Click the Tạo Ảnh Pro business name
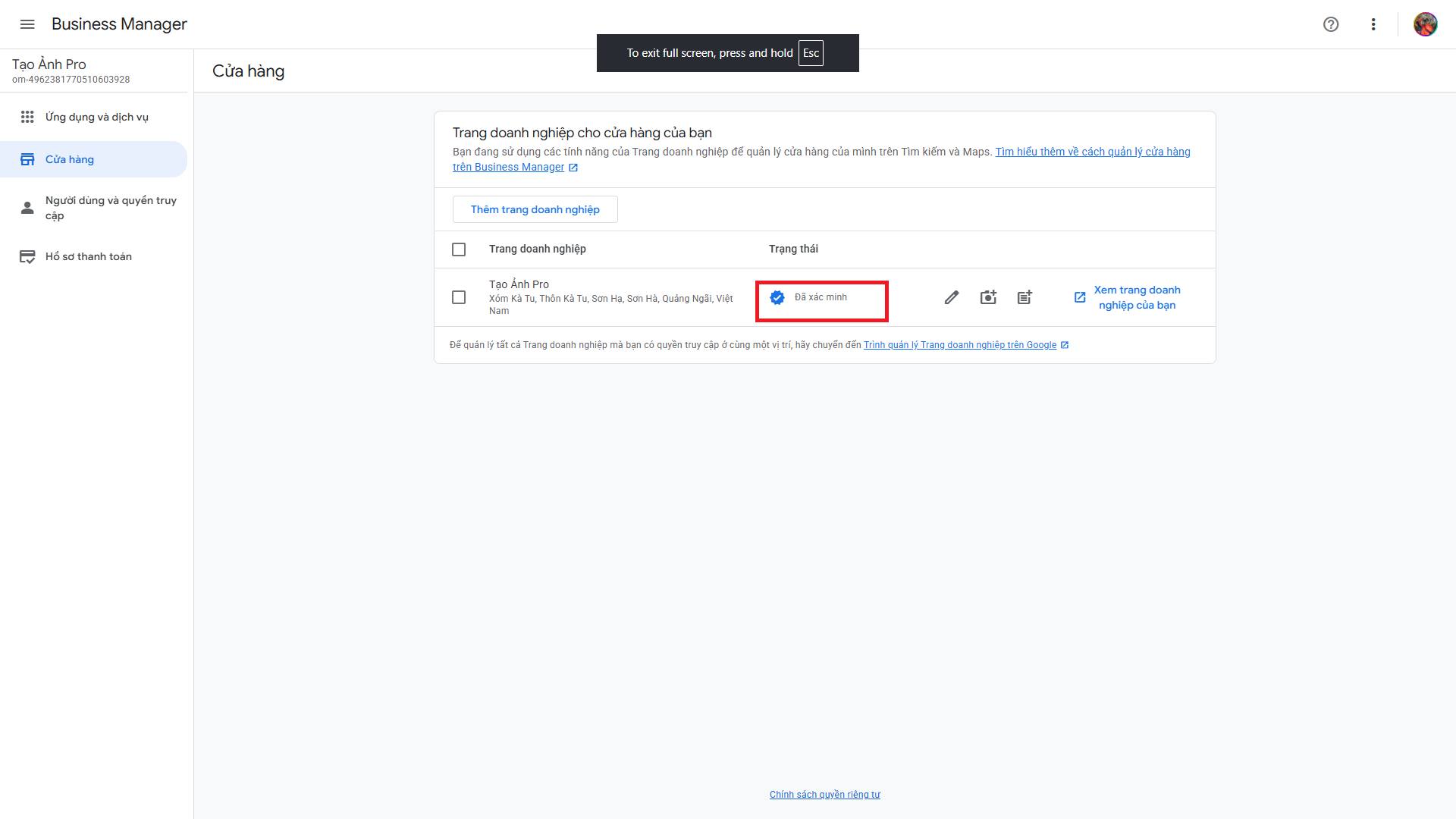This screenshot has width=1456, height=819. pos(519,284)
